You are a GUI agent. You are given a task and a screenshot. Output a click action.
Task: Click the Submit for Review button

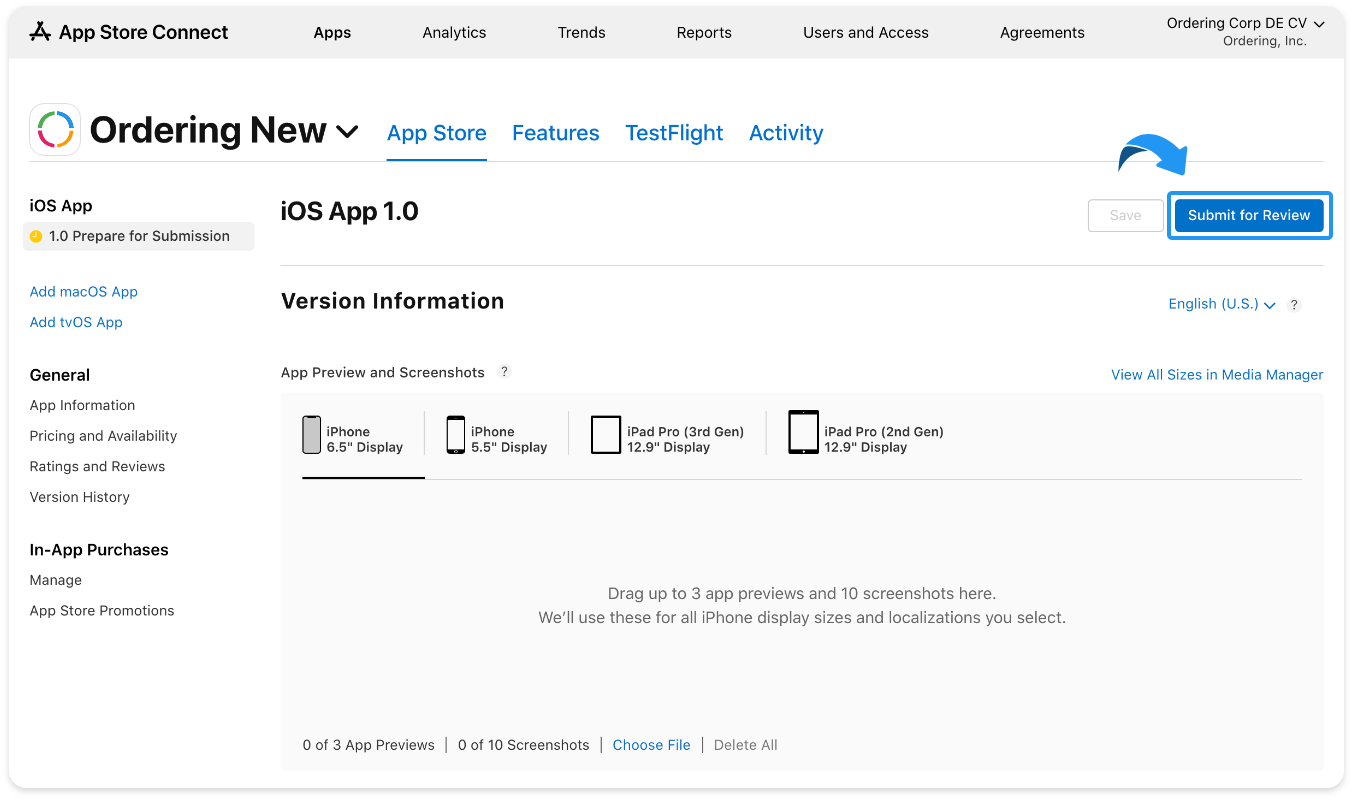pos(1249,215)
